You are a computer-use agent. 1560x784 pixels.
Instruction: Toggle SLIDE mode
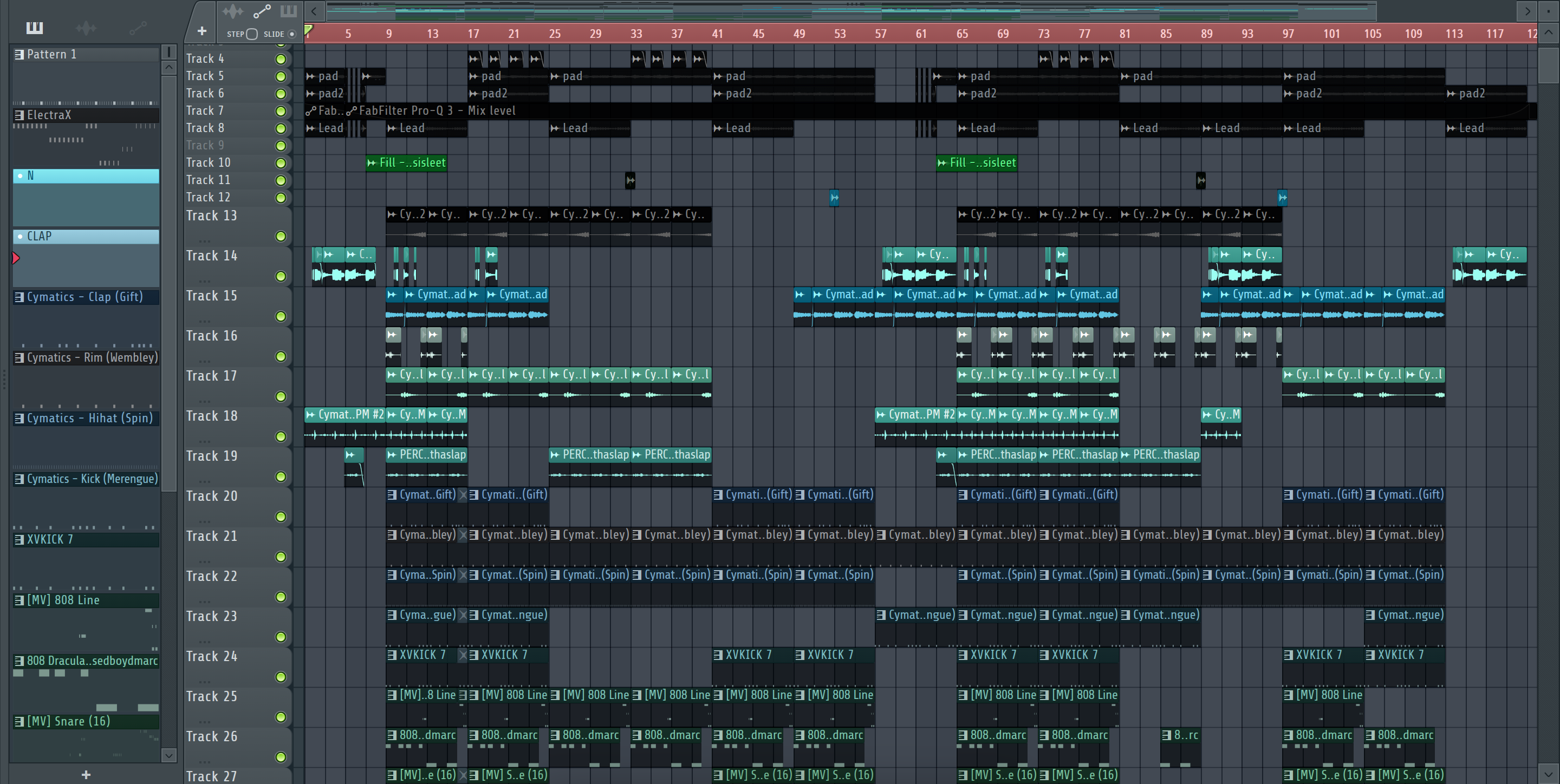pos(292,34)
